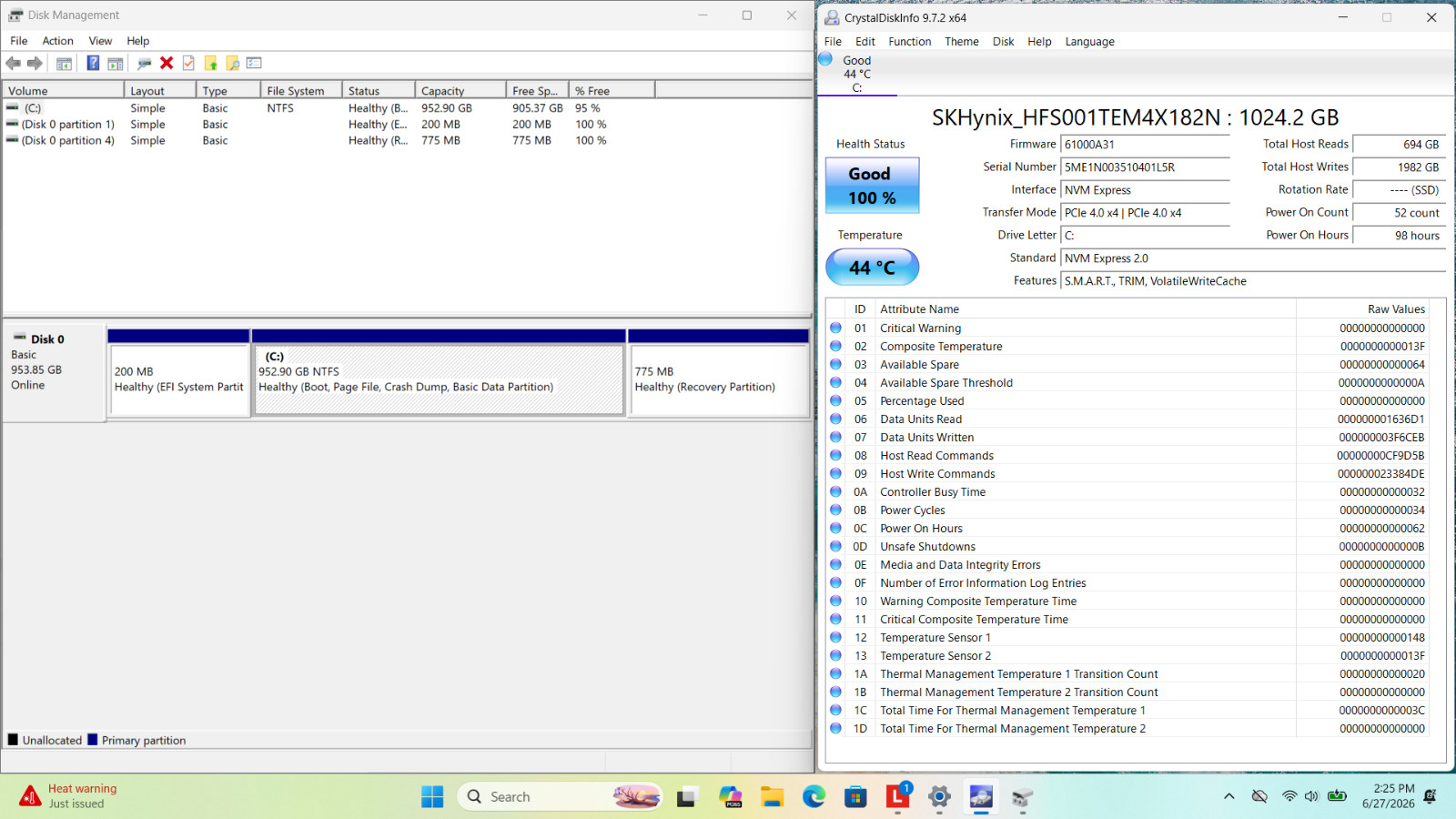1456x819 pixels.
Task: Click the Good 100 % health status button
Action: pyautogui.click(x=872, y=186)
